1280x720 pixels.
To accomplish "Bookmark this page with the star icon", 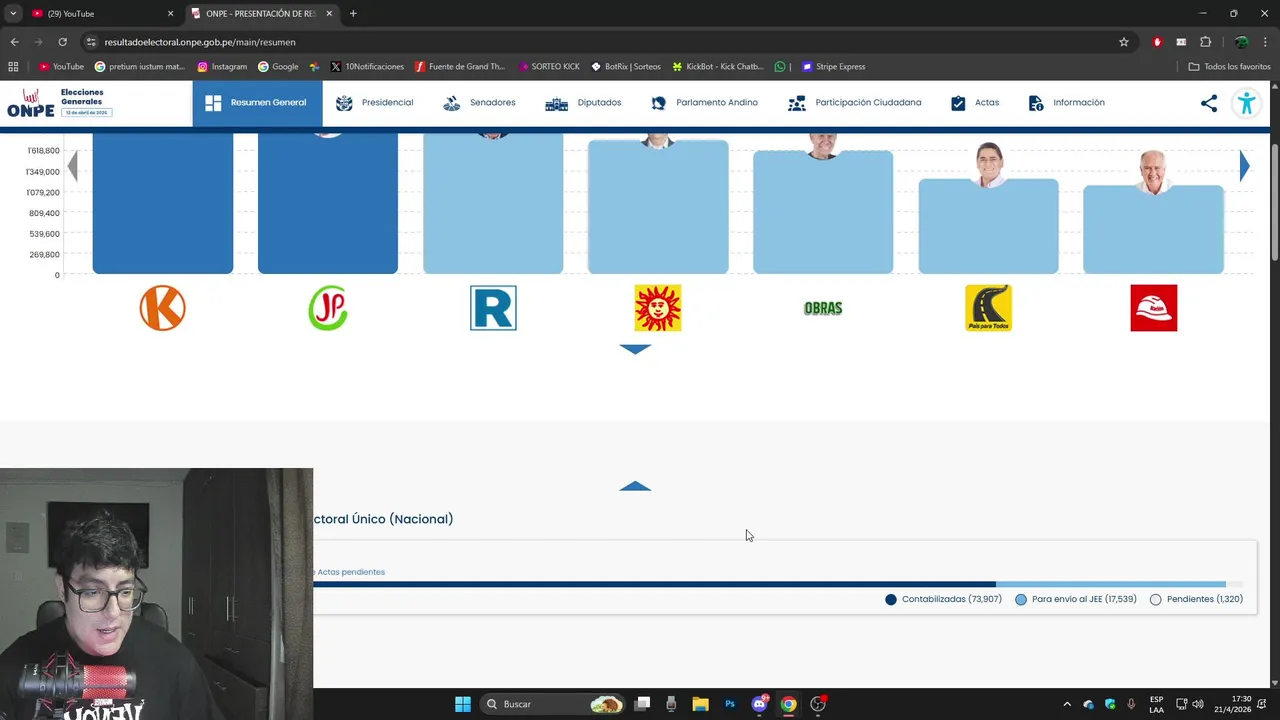I will [1124, 42].
